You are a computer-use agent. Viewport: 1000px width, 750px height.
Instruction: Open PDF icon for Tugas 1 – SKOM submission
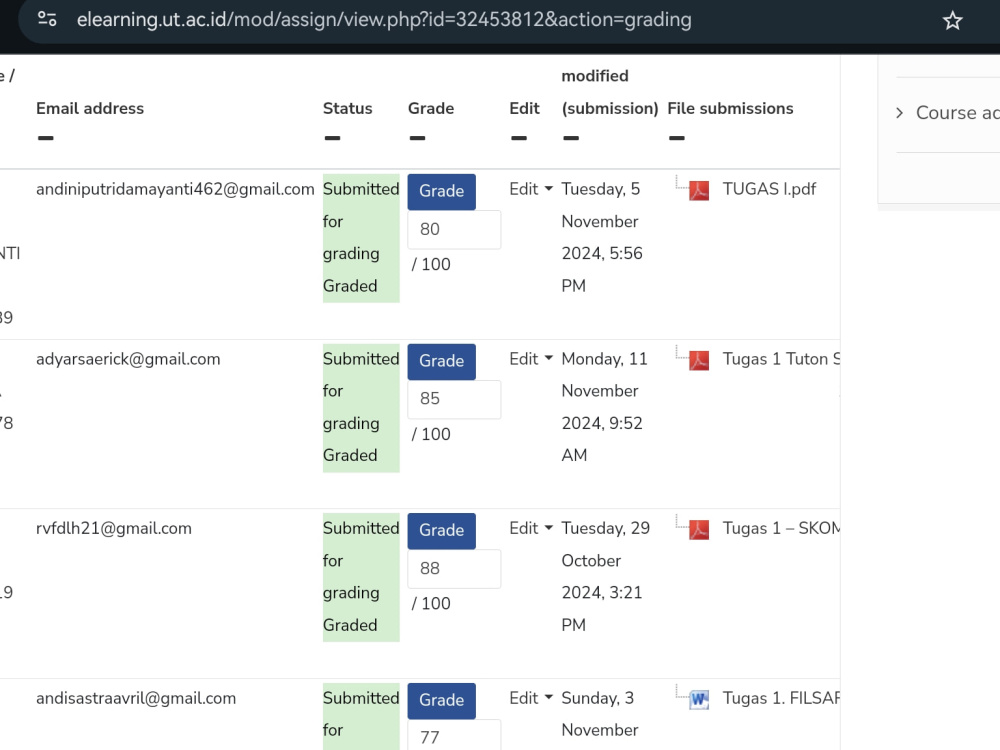click(699, 530)
